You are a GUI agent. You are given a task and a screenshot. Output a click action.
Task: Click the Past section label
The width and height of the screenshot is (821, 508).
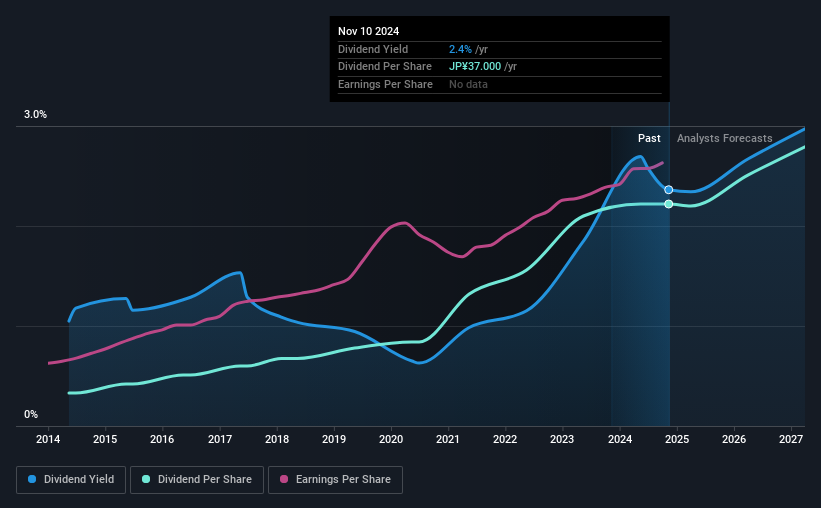[649, 138]
